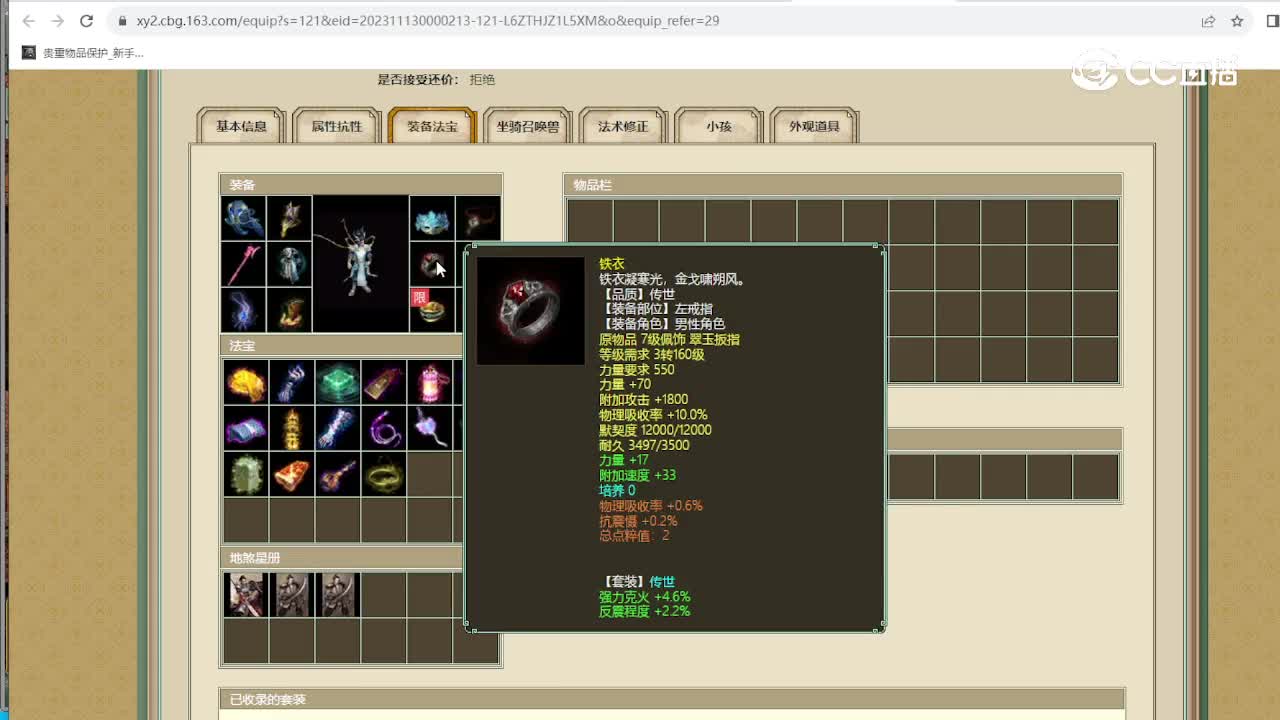Click the 已收录的套装 section header

(672, 699)
